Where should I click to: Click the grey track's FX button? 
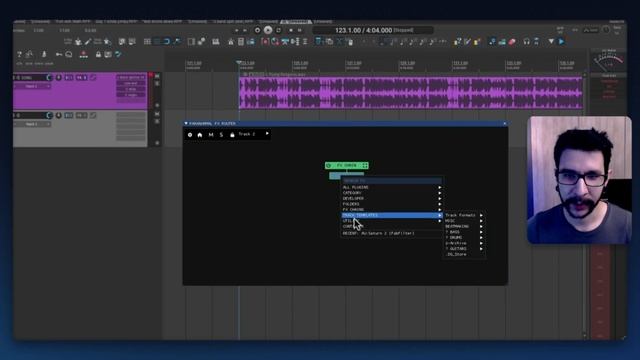pyautogui.click(x=81, y=116)
